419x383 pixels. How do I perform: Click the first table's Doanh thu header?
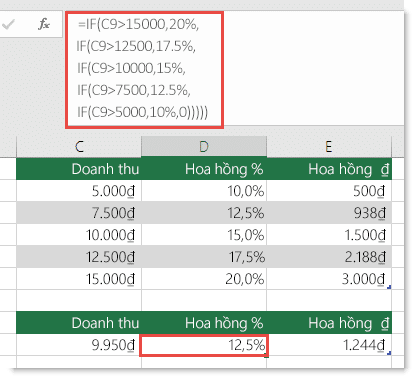point(79,169)
